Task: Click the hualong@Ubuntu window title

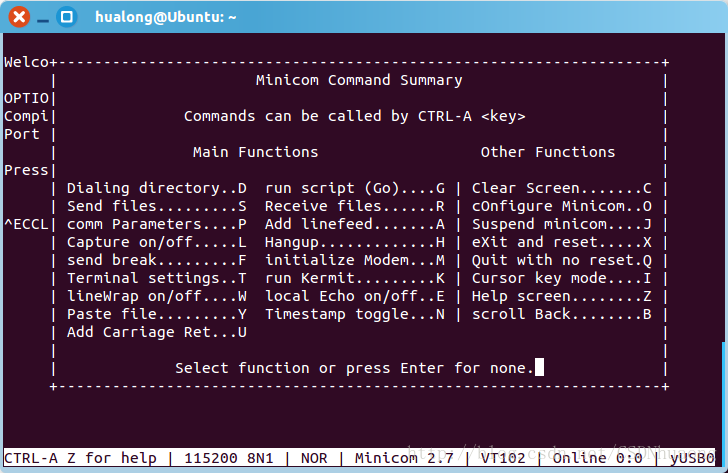Action: pyautogui.click(x=165, y=17)
